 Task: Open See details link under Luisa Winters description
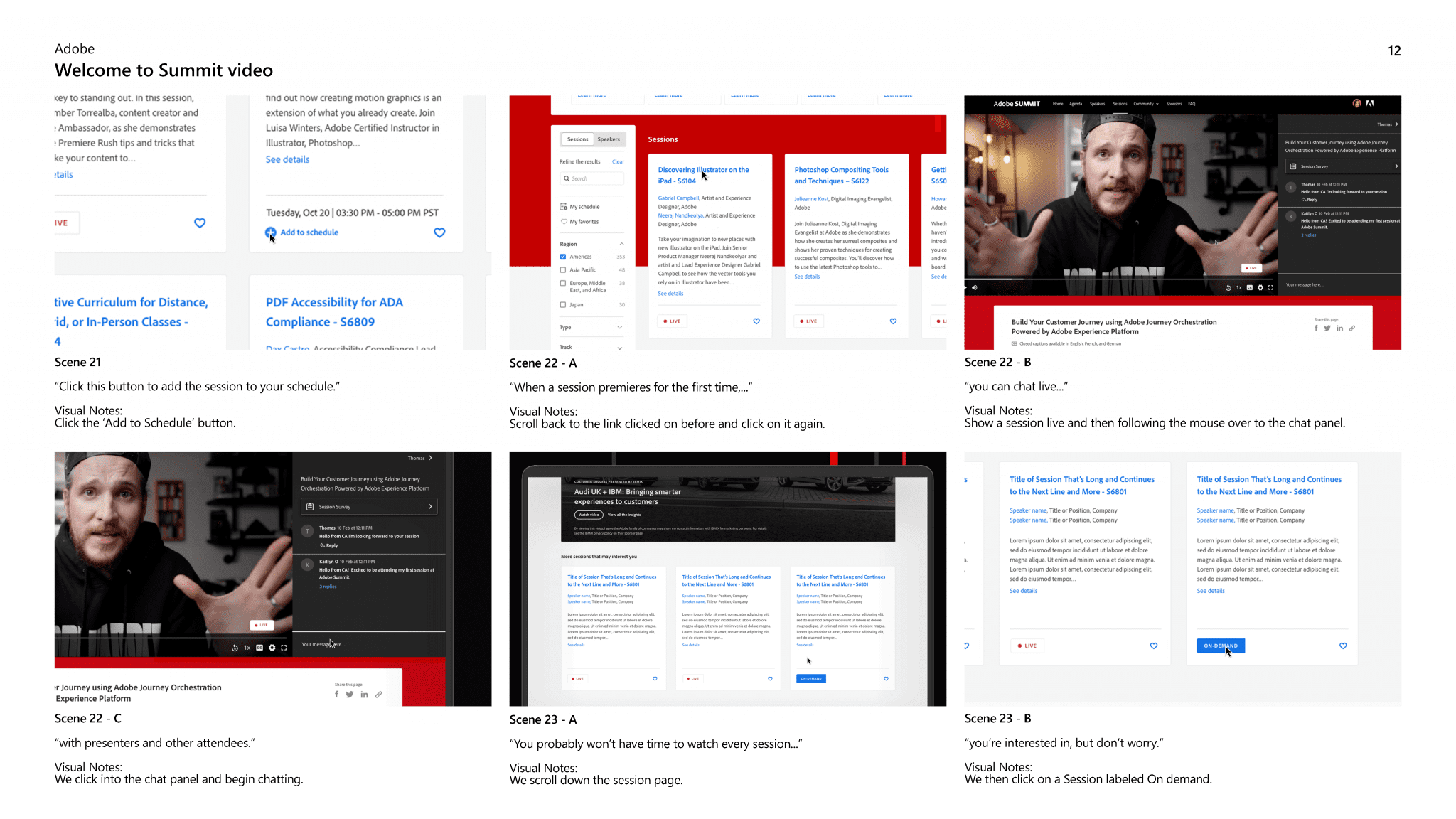pos(287,159)
